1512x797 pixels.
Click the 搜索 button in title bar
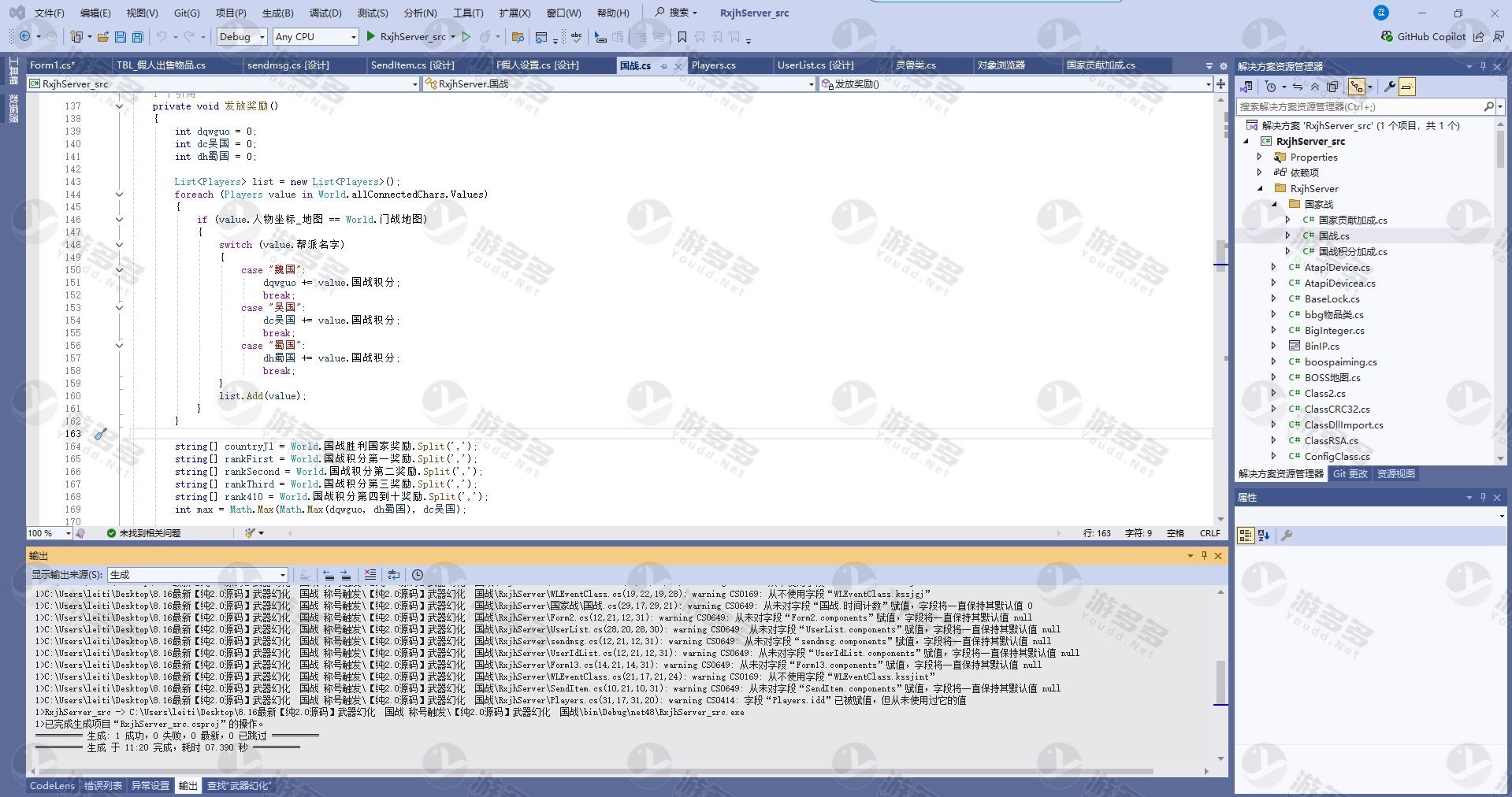(x=676, y=13)
